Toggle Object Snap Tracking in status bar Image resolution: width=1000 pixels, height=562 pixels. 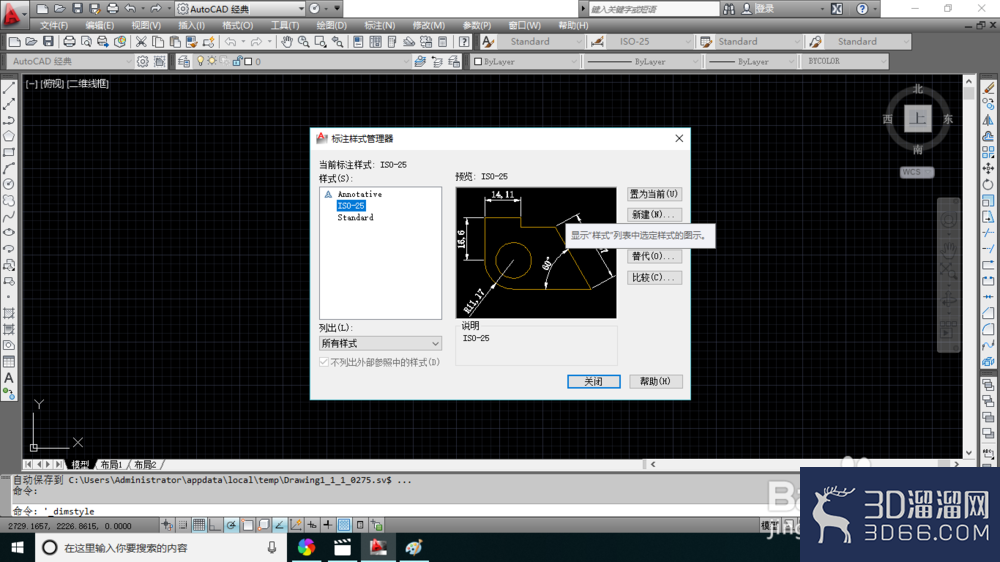pyautogui.click(x=279, y=525)
